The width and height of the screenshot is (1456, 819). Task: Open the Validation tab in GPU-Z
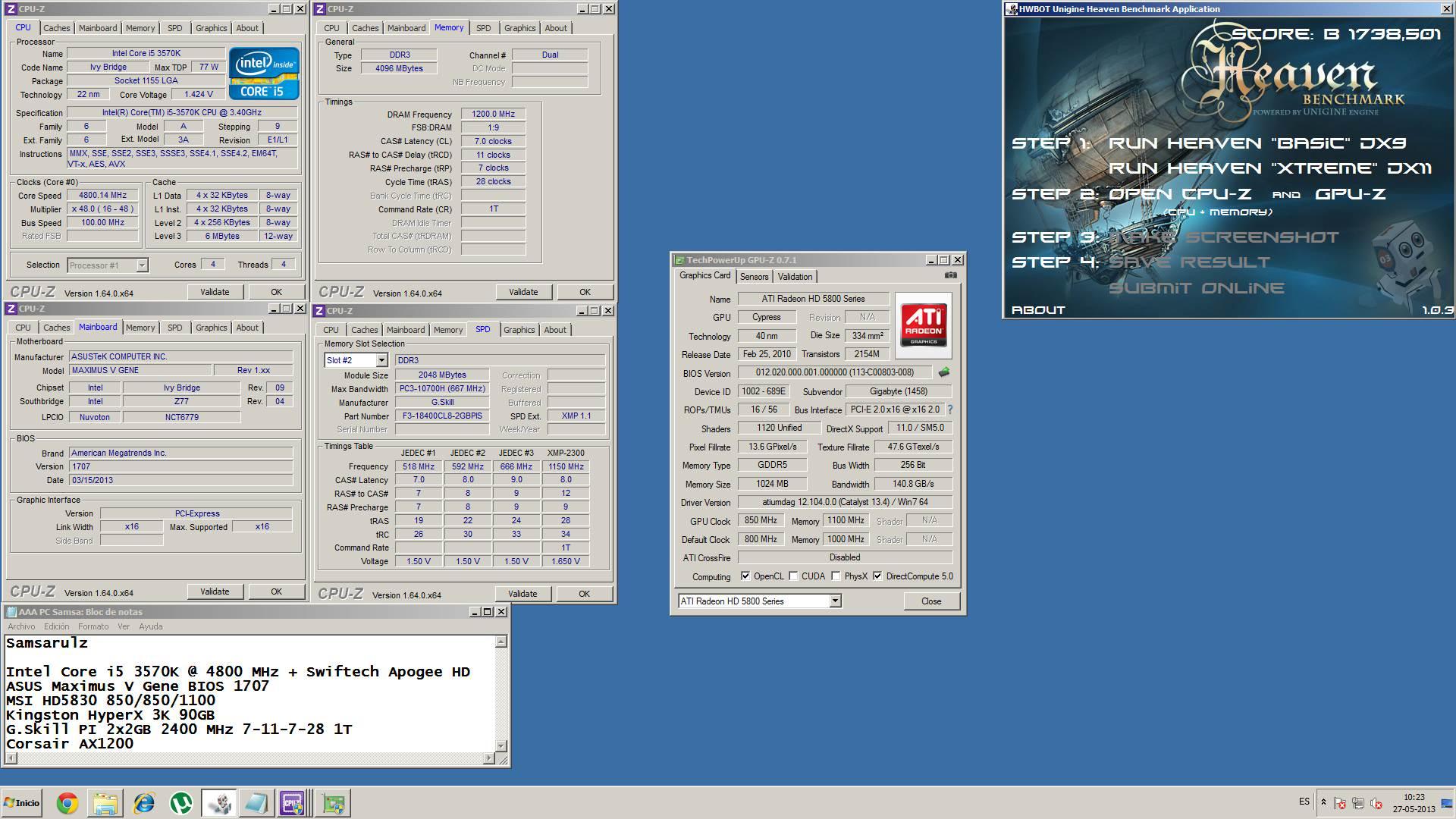pos(795,277)
